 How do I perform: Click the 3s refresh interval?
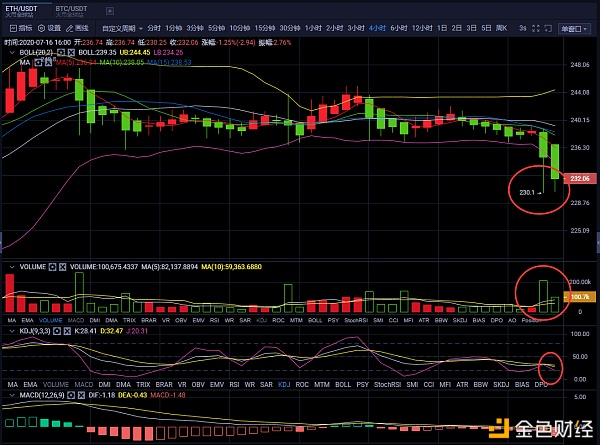(x=523, y=28)
